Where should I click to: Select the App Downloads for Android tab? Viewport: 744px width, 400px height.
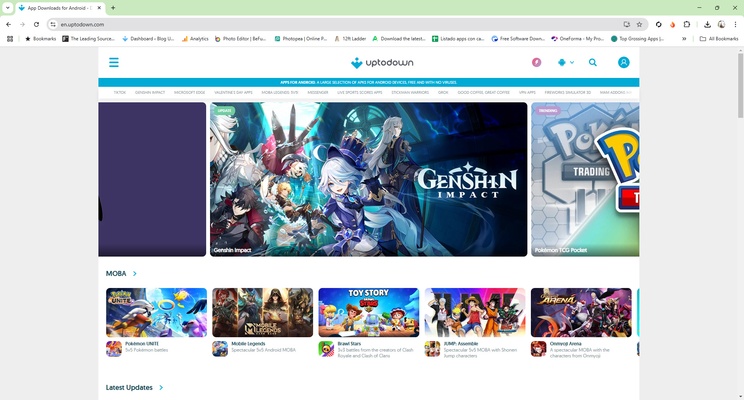(x=60, y=8)
